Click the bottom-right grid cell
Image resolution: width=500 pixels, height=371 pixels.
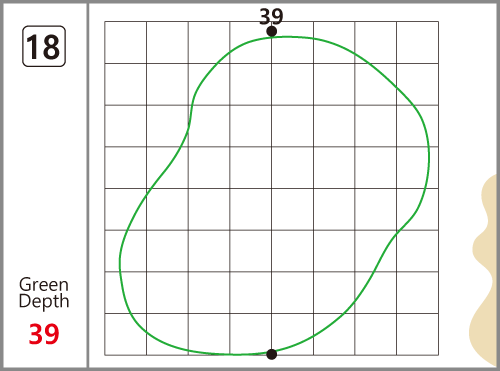(417, 334)
